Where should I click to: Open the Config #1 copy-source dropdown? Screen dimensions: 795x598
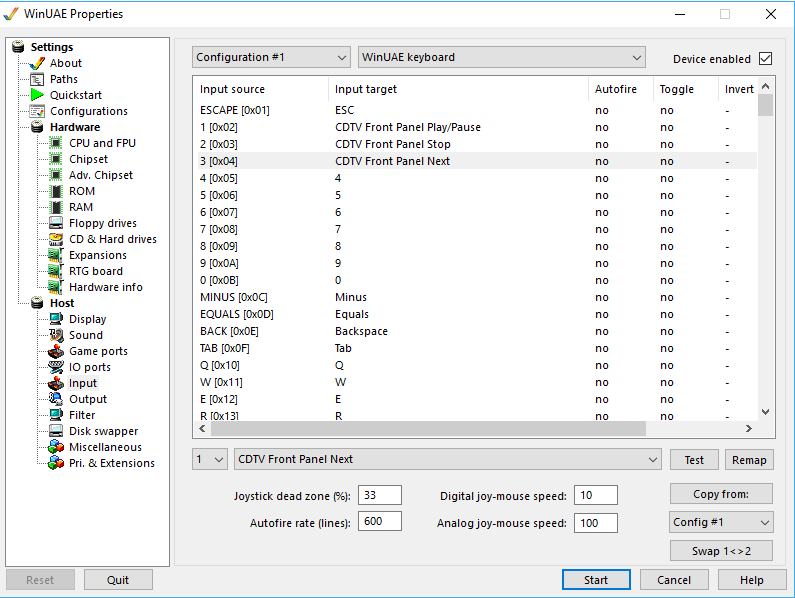[721, 522]
